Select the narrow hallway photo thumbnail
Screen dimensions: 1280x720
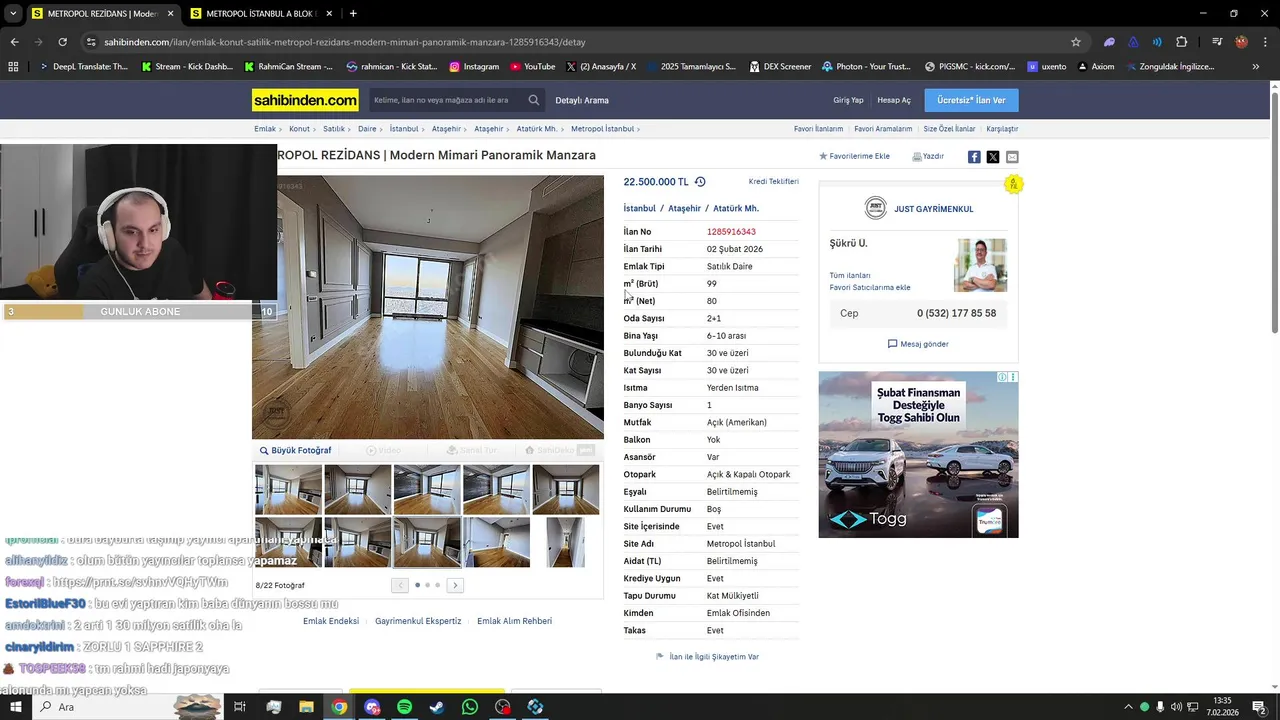click(x=565, y=542)
